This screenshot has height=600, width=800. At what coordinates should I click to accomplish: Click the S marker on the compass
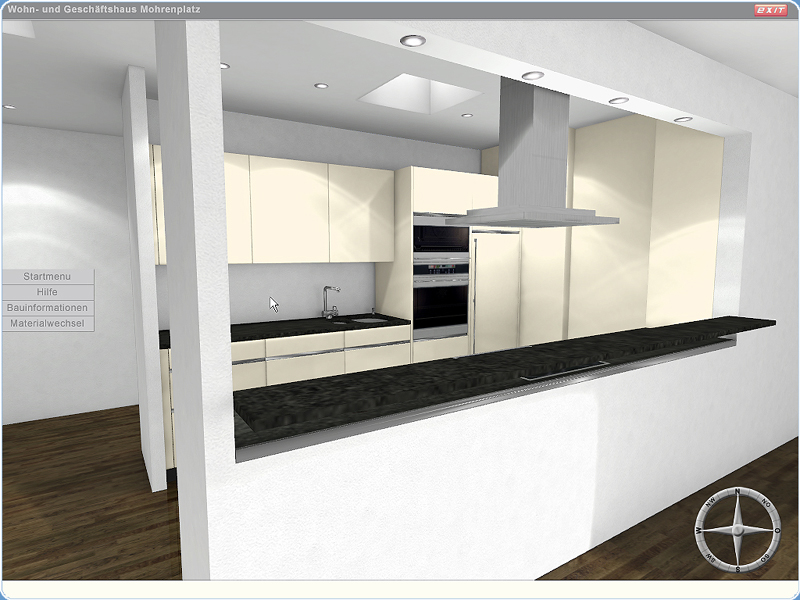[x=737, y=569]
